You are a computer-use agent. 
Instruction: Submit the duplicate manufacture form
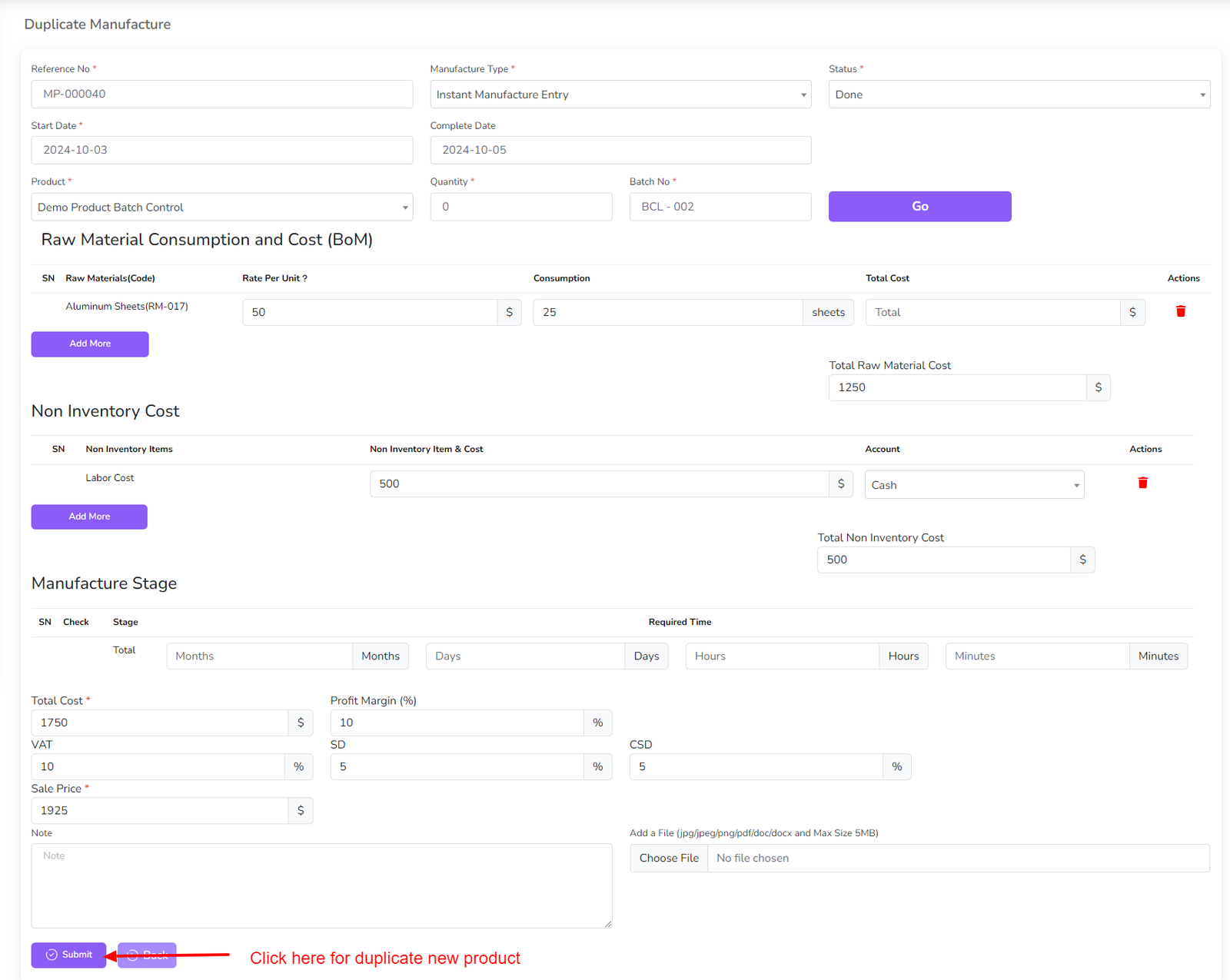point(68,955)
